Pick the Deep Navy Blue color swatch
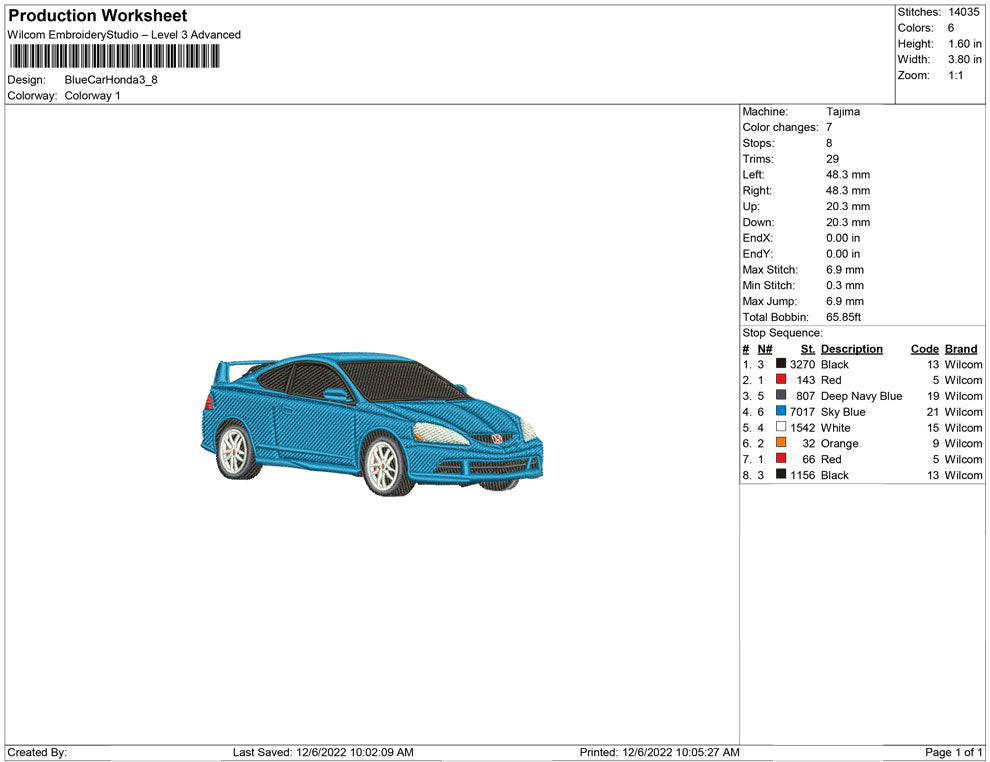The width and height of the screenshot is (990, 762). click(781, 396)
